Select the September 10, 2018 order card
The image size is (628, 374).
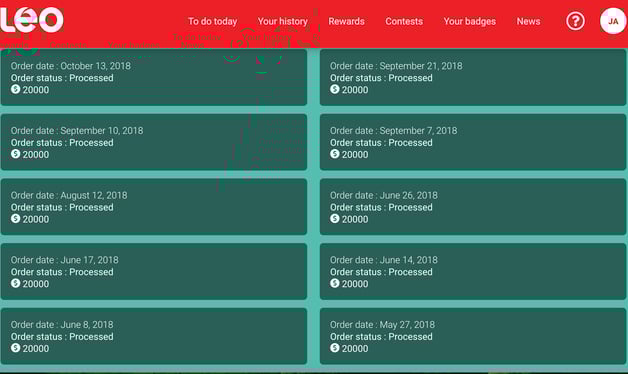tap(154, 142)
